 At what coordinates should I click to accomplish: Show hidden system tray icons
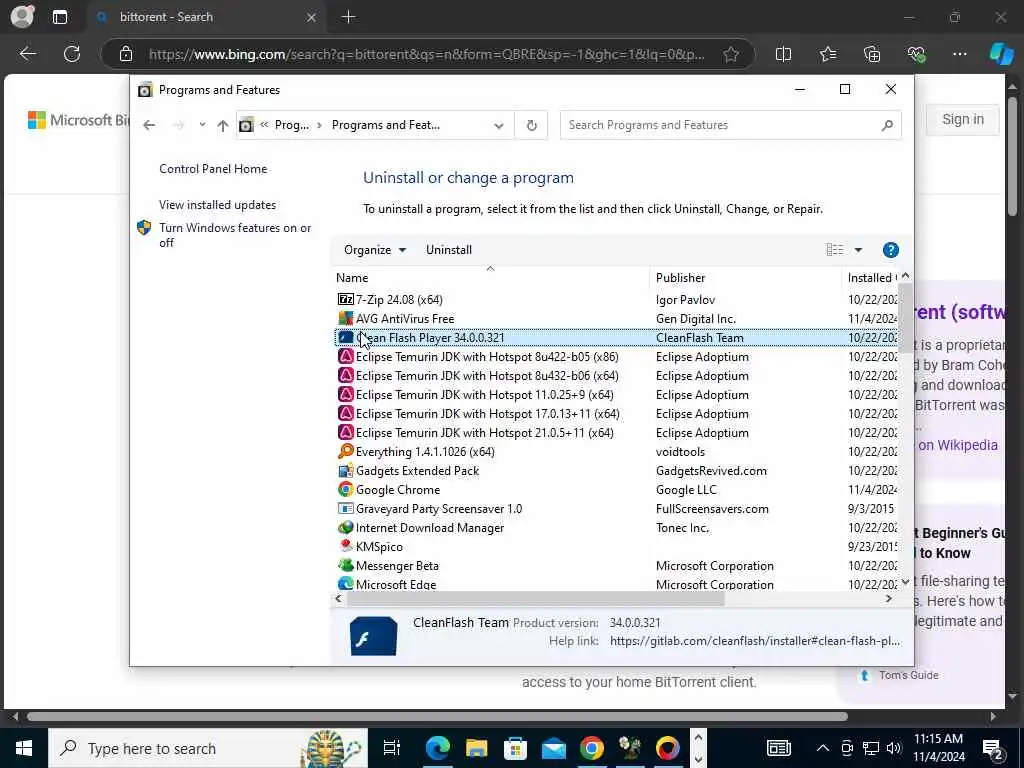pos(823,748)
